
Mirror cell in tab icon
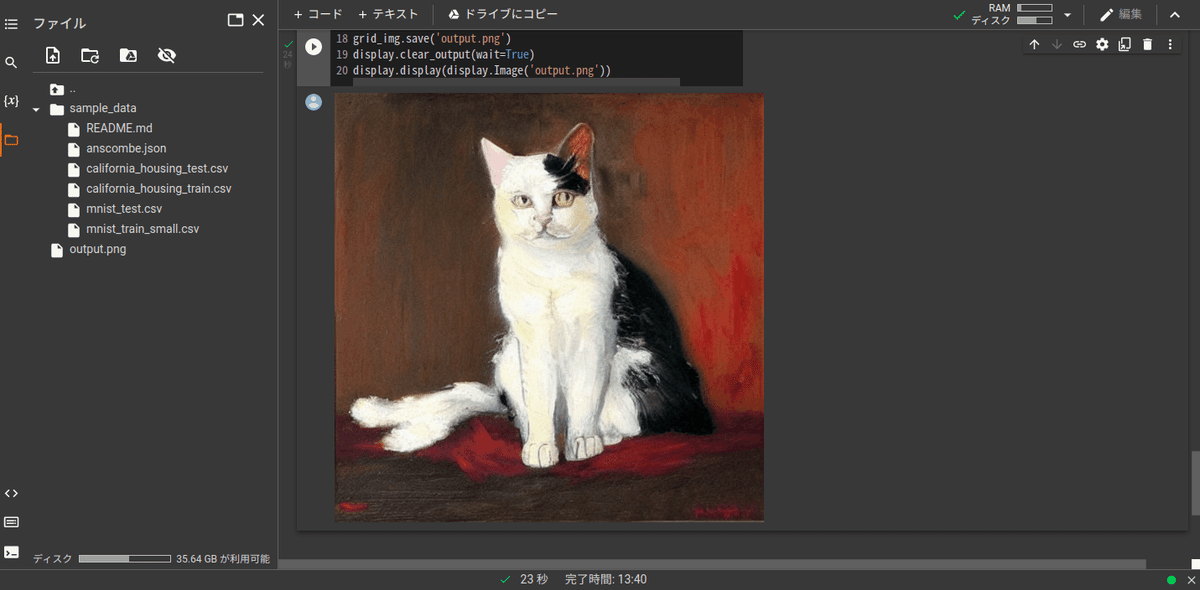pos(1125,44)
